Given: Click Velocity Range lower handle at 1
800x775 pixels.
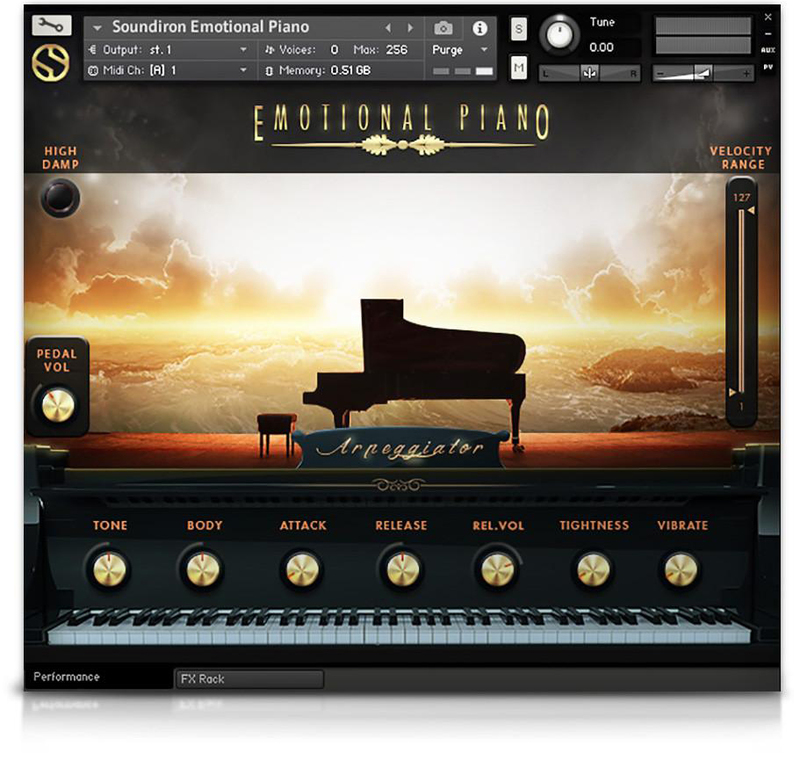Looking at the screenshot, I should click(x=733, y=392).
